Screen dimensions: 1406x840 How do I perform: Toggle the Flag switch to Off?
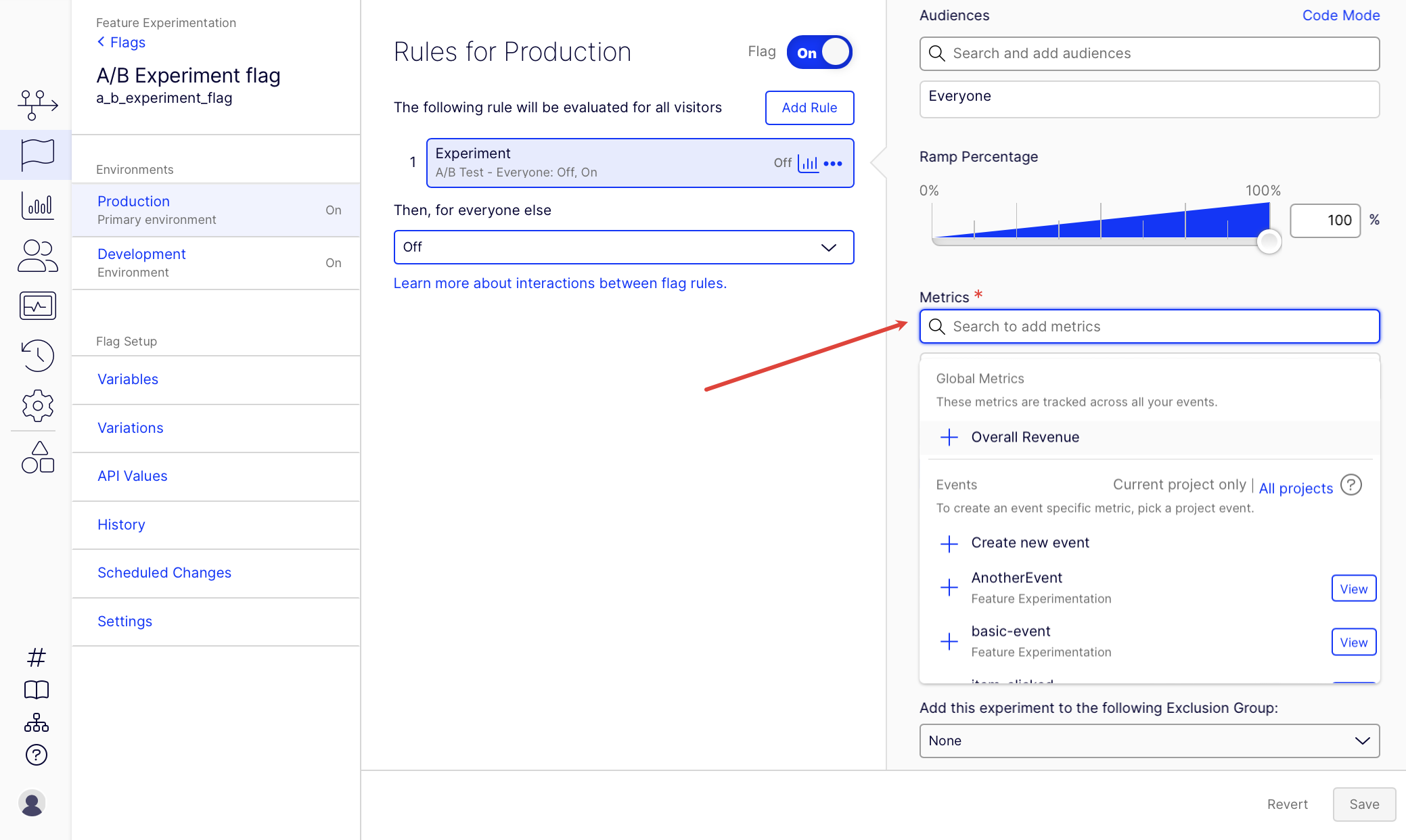click(819, 52)
